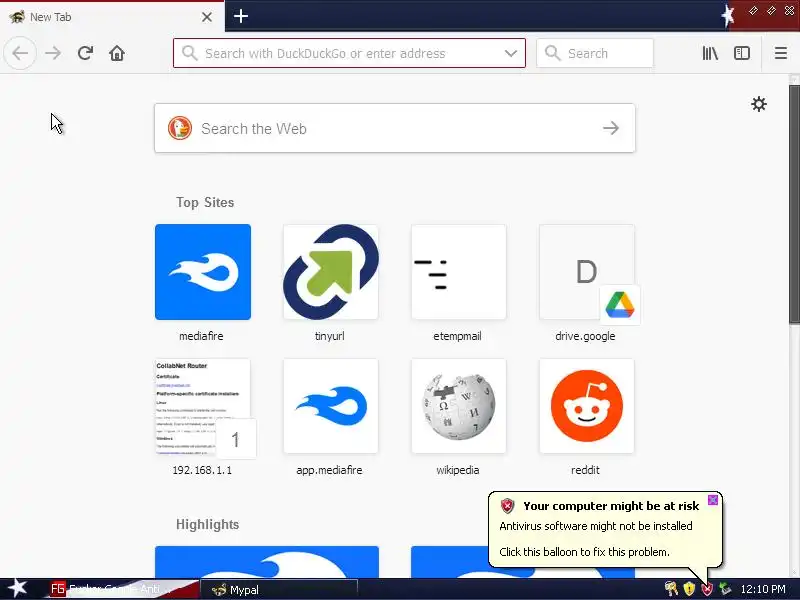Focus the toolbar Search box
800x600 pixels.
click(x=595, y=53)
